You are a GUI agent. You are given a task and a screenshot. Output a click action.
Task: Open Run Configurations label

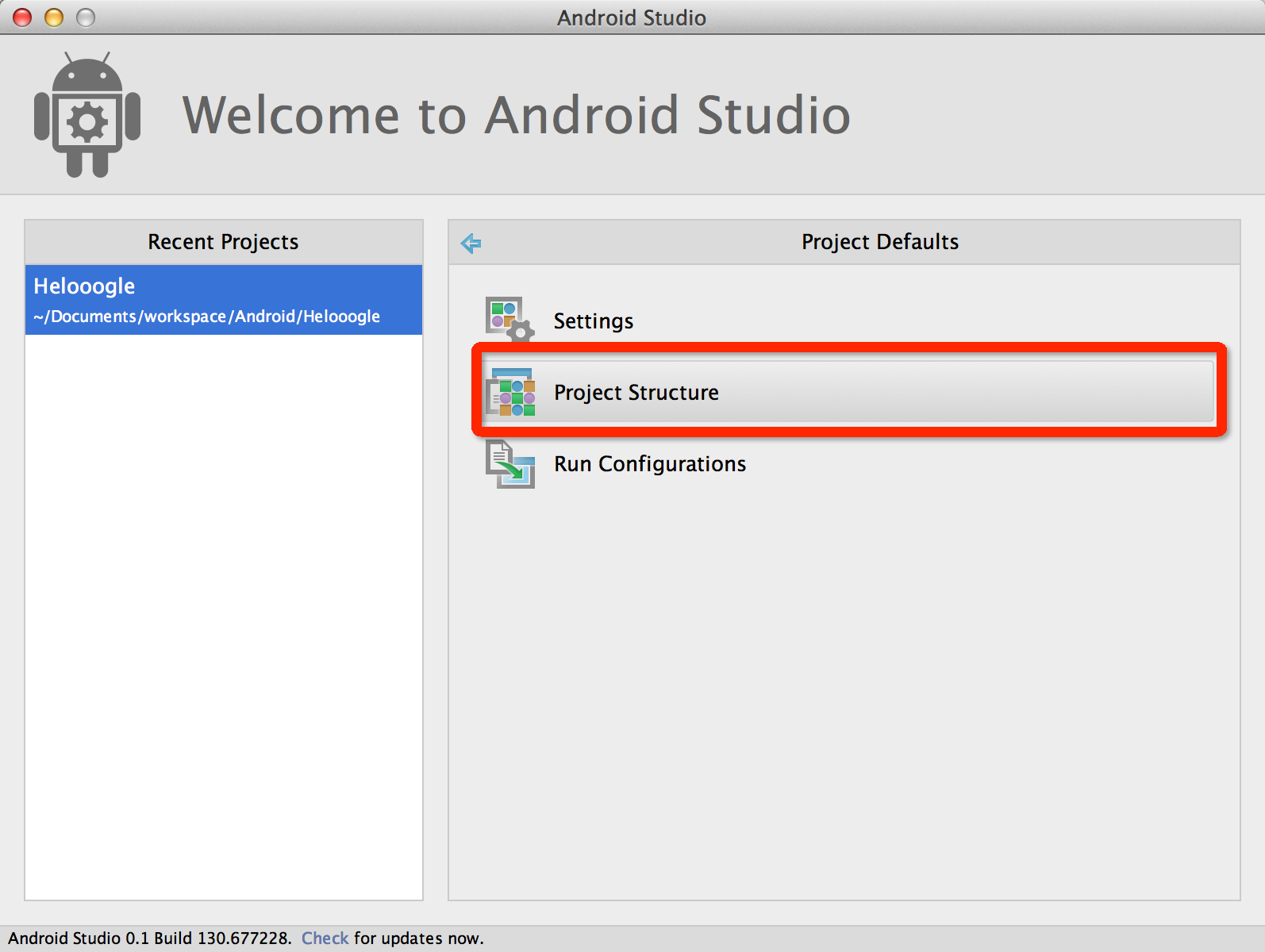click(x=650, y=464)
